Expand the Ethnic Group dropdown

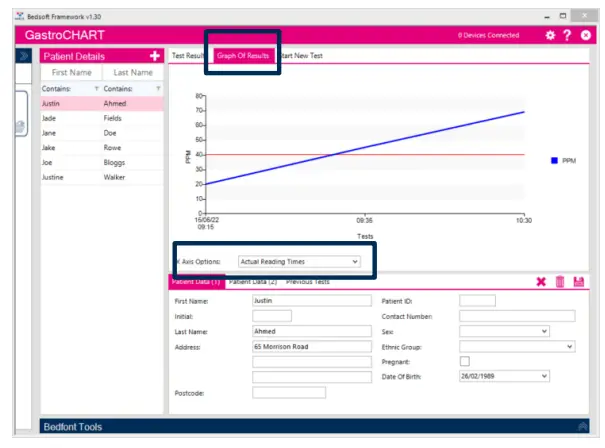[517, 346]
